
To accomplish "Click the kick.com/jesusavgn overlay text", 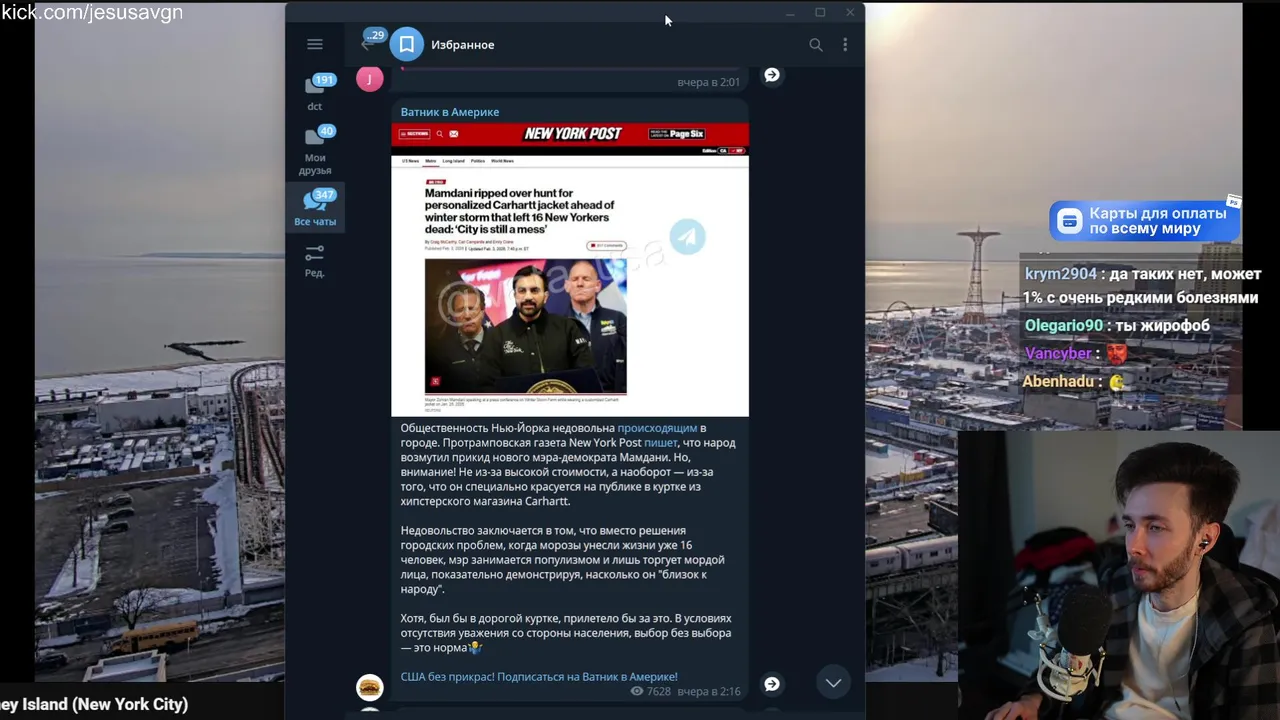I will [92, 12].
